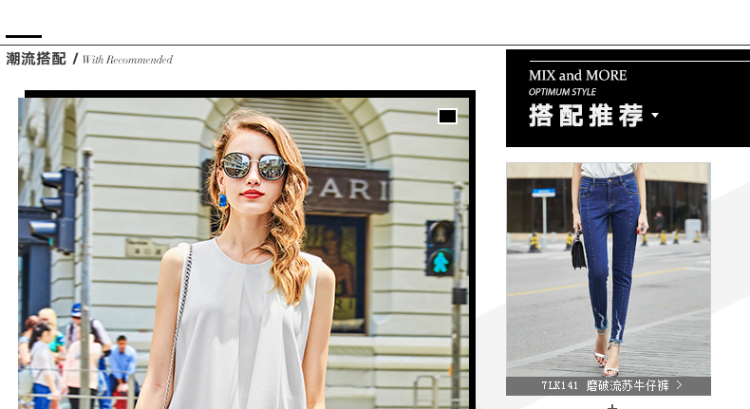Click the plus sign below jeans photo
This screenshot has height=409, width=750.
612,406
